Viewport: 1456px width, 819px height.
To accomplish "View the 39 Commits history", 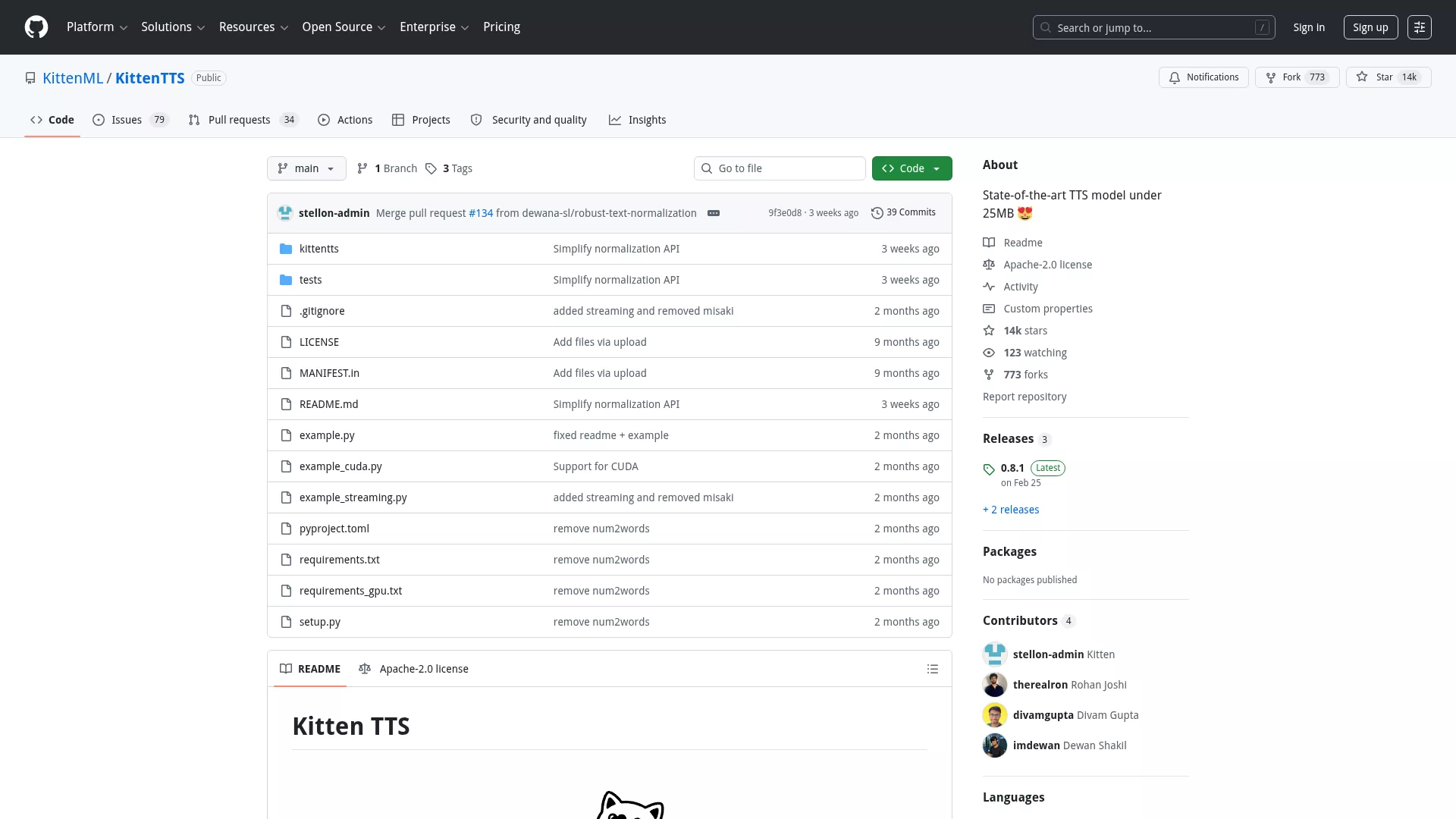I will pos(903,212).
